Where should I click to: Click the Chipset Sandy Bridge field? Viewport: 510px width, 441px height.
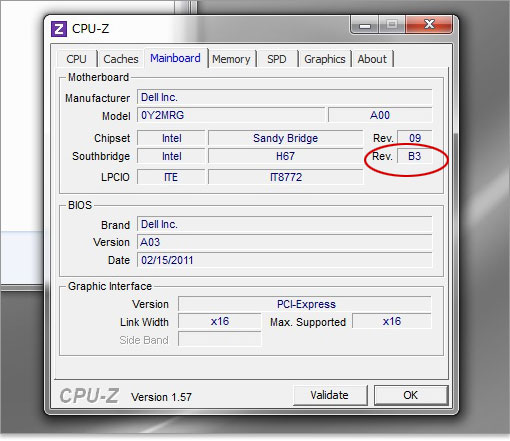pyautogui.click(x=286, y=138)
